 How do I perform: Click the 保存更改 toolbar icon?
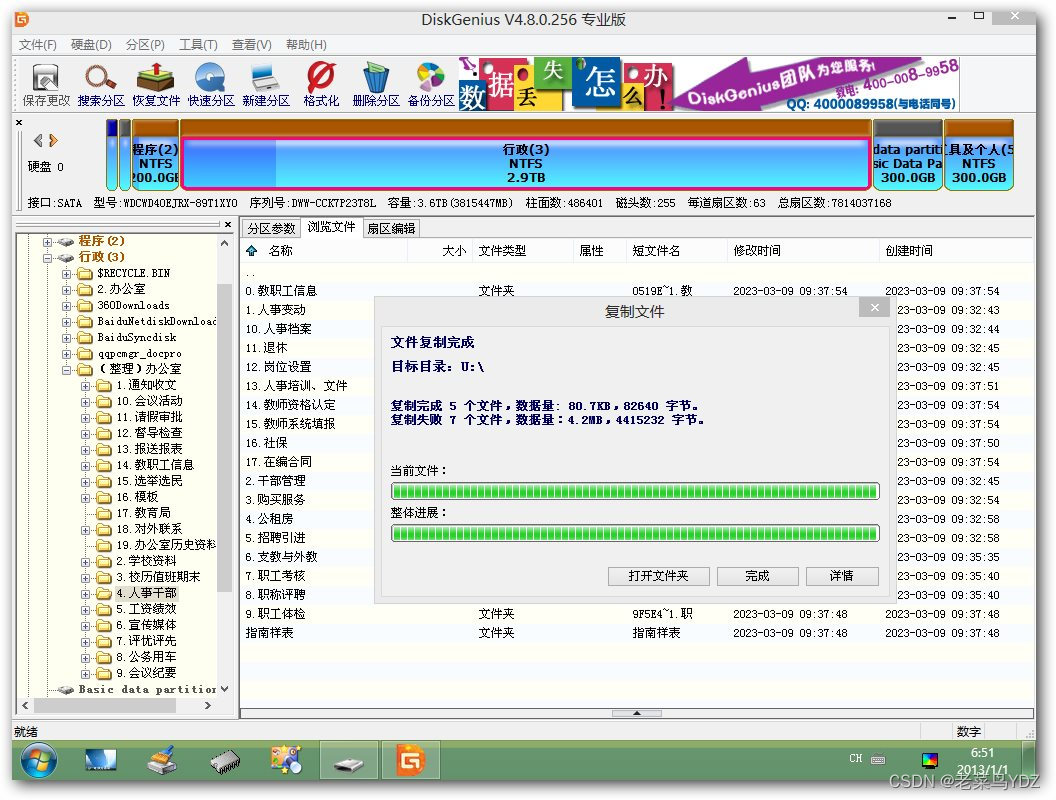point(46,85)
